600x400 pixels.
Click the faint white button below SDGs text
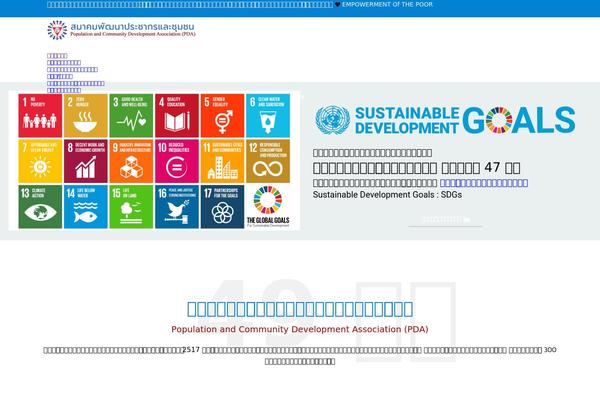click(445, 220)
